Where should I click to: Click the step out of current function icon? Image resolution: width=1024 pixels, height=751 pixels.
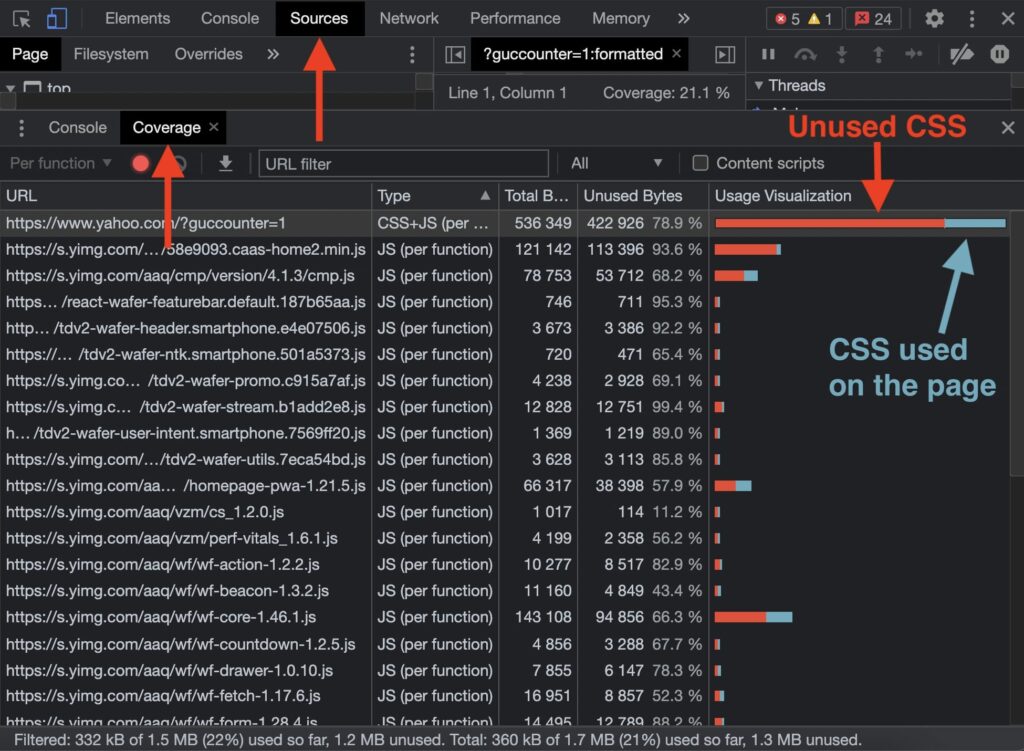click(879, 55)
